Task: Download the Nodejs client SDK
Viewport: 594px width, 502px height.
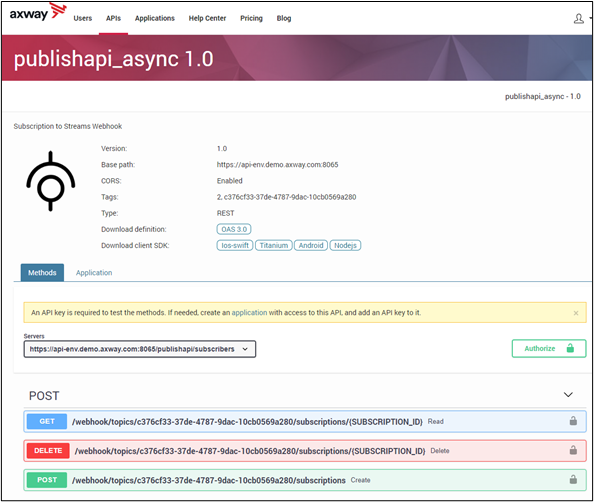Action: [345, 246]
